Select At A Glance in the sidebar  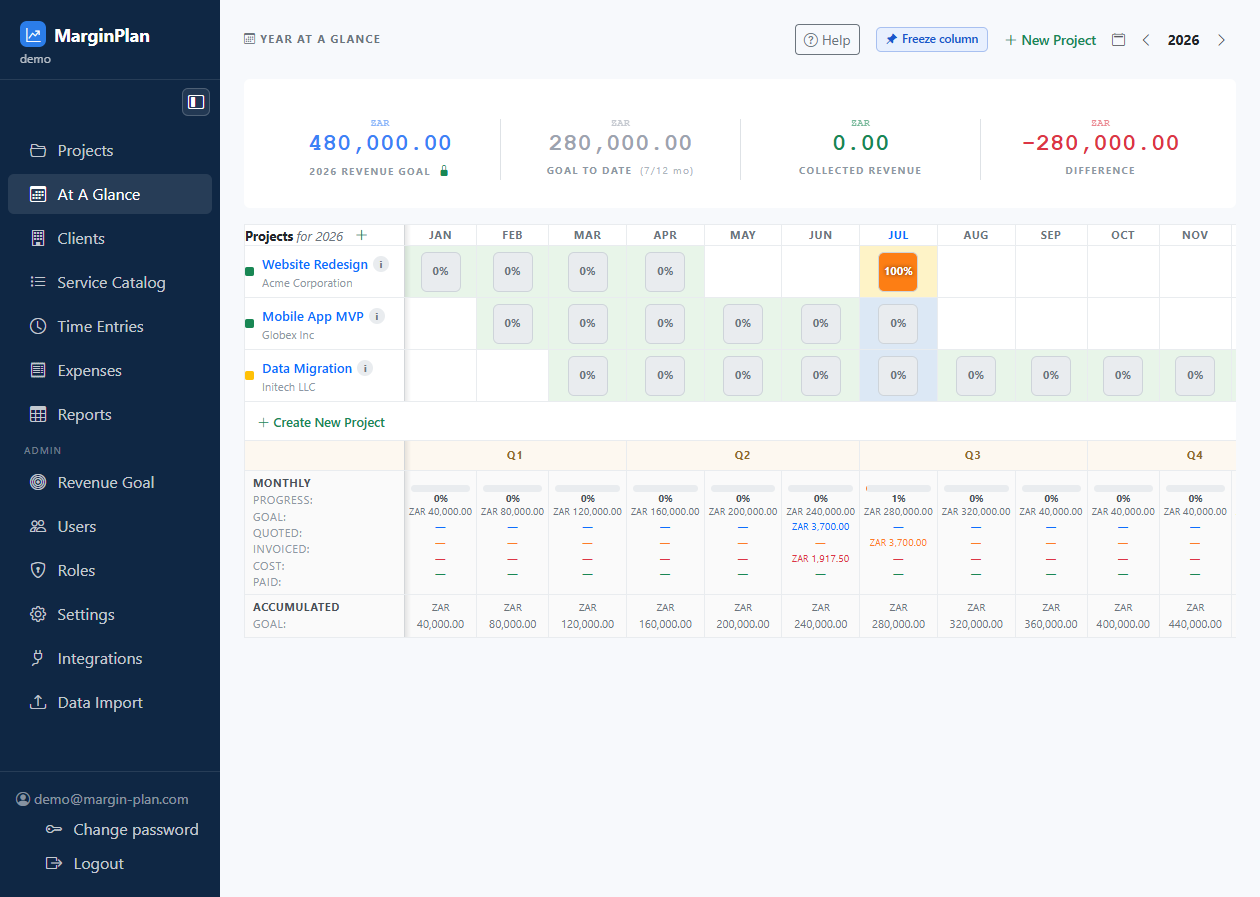(110, 195)
